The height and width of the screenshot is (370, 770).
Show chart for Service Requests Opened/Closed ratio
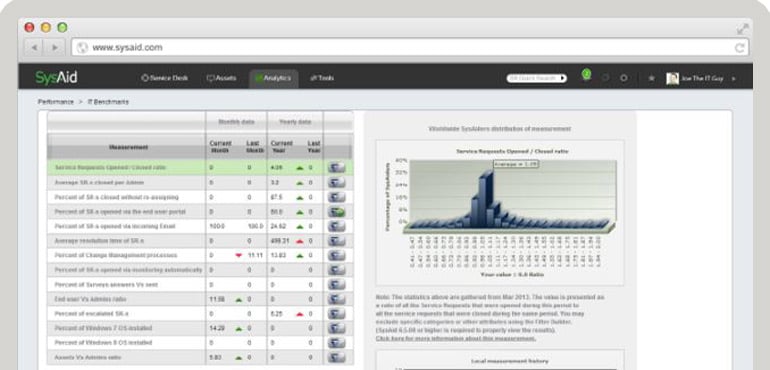pyautogui.click(x=336, y=168)
